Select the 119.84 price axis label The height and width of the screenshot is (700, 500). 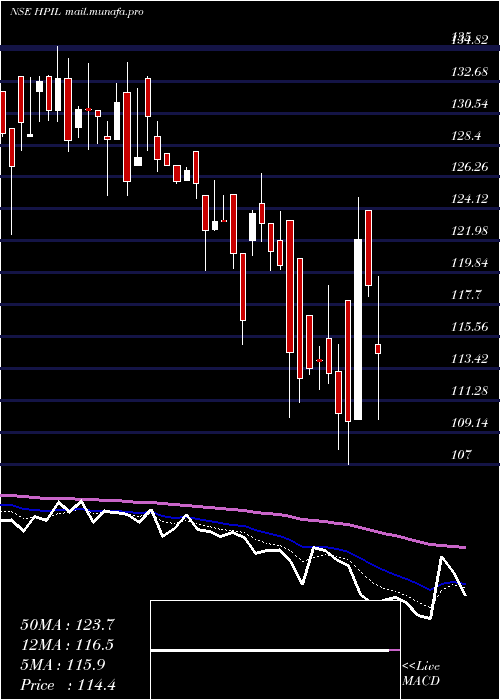[470, 262]
